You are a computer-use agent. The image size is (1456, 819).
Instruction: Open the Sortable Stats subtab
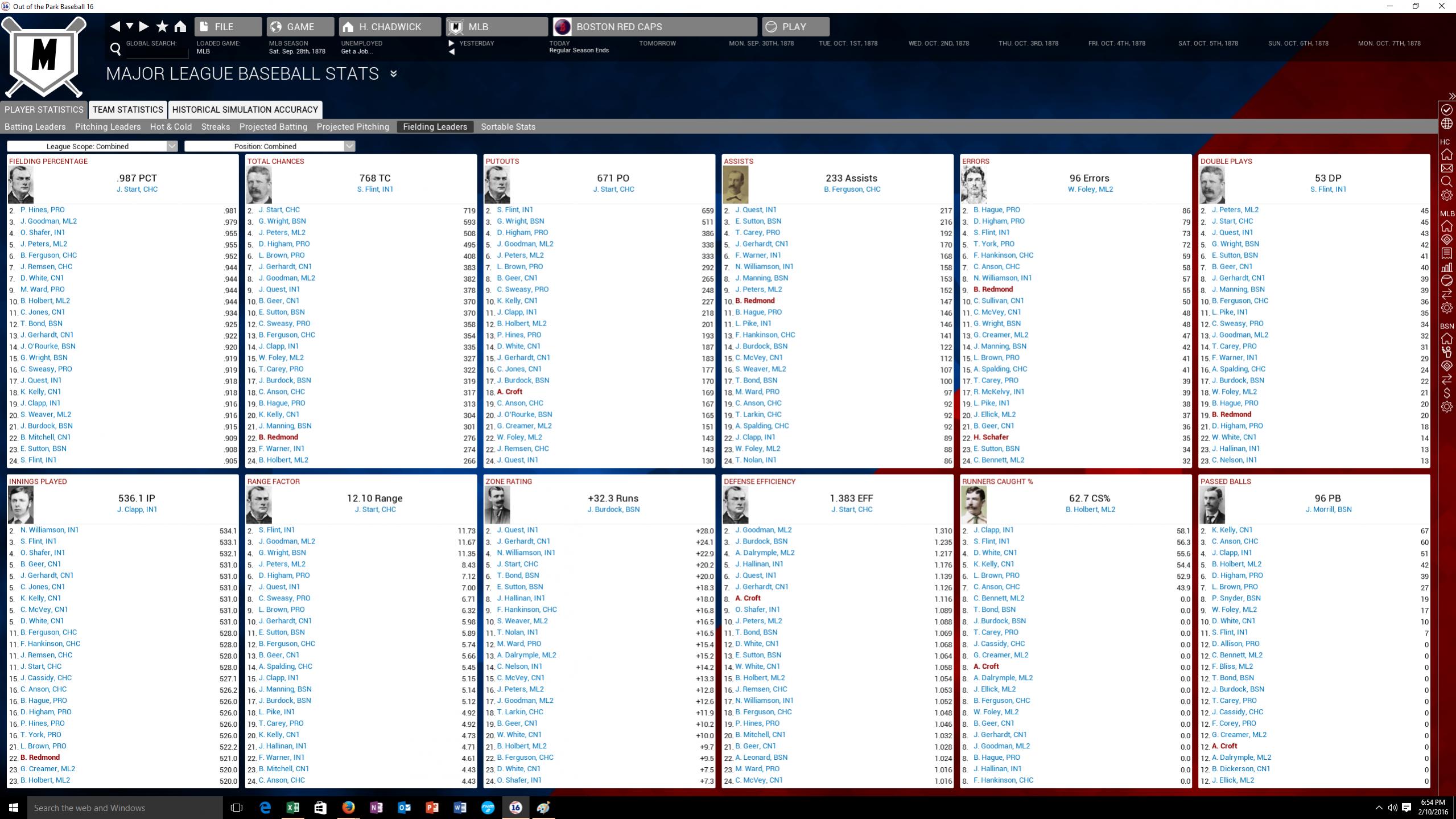(x=508, y=126)
